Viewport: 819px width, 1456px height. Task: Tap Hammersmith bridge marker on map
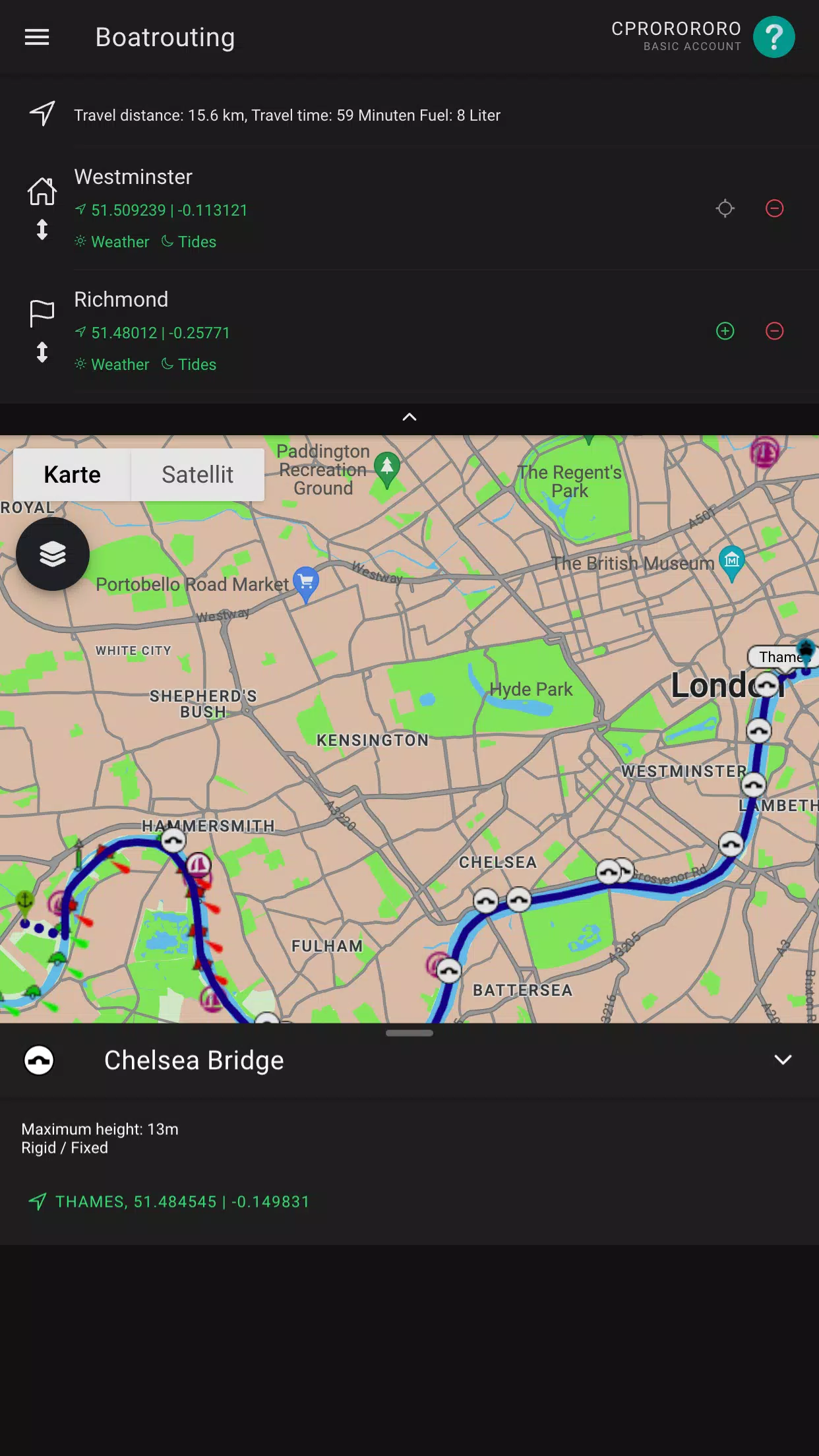click(173, 840)
